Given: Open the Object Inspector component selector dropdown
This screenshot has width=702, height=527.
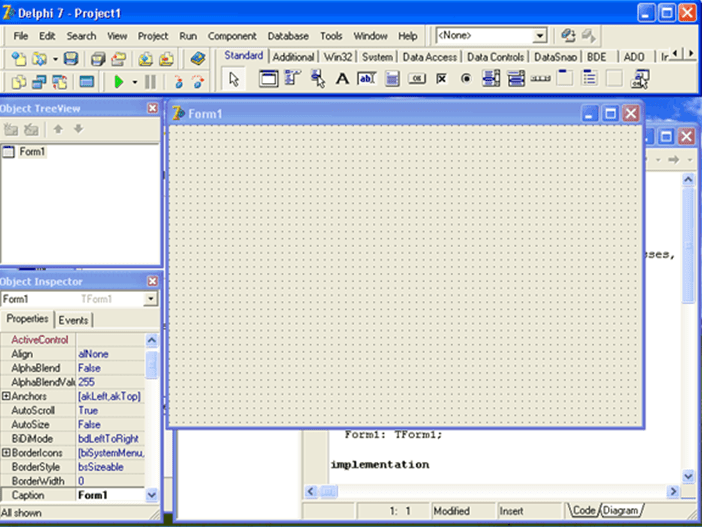Looking at the screenshot, I should click(150, 299).
